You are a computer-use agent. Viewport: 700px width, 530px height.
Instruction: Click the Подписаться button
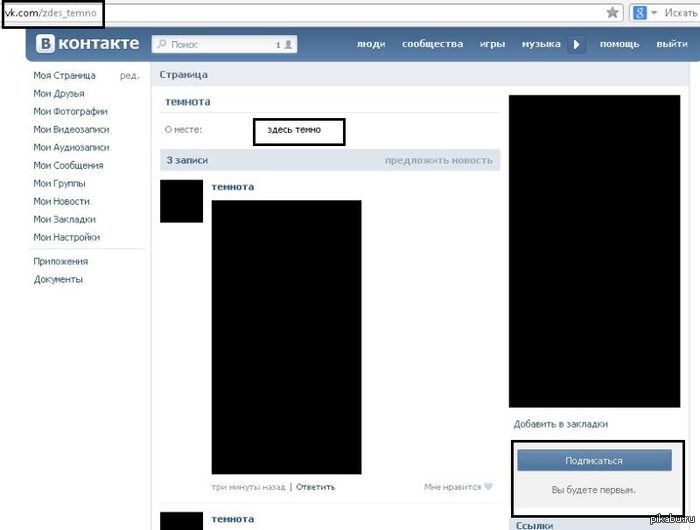(594, 461)
